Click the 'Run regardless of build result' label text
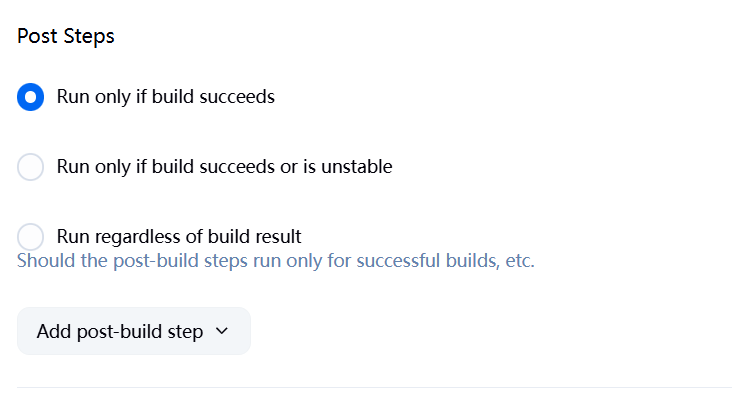Screen dimensions: 732x403 pos(179,237)
